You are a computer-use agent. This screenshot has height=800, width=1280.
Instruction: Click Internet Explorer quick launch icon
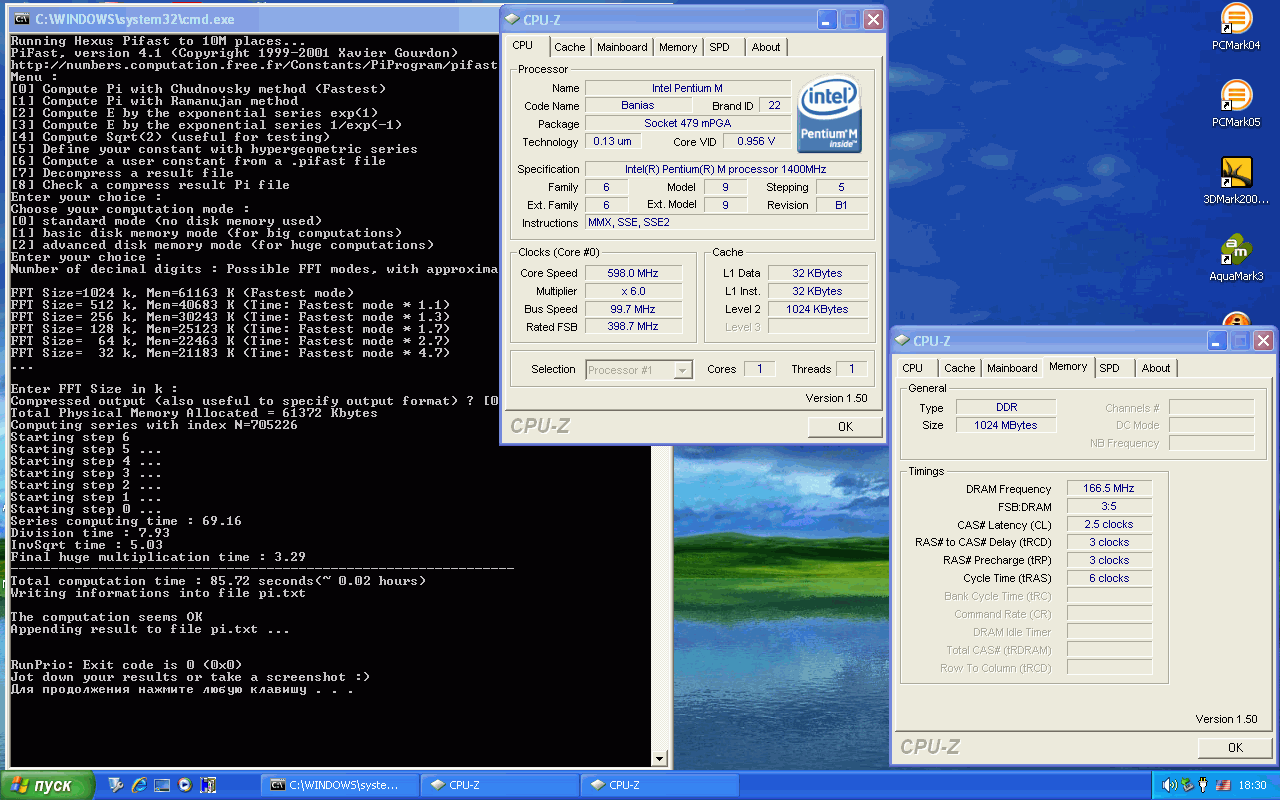point(140,785)
